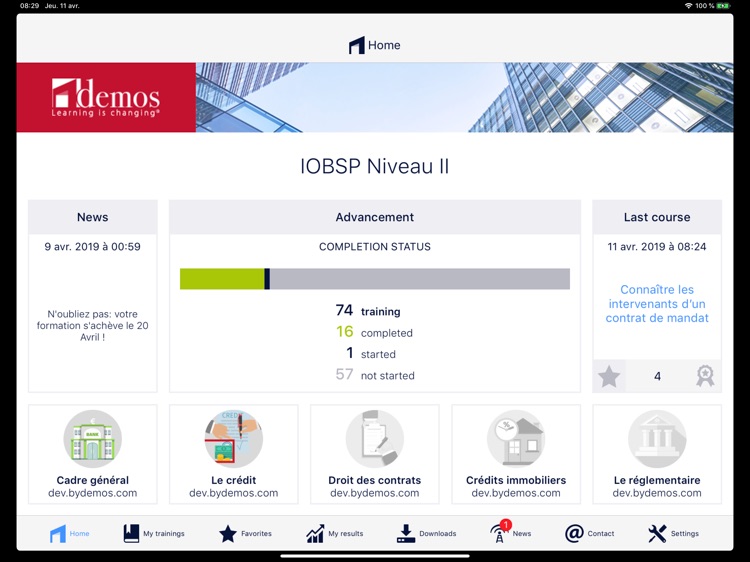Click the gray not-started part of progress bar
Viewport: 750px width, 562px height.
coord(420,279)
